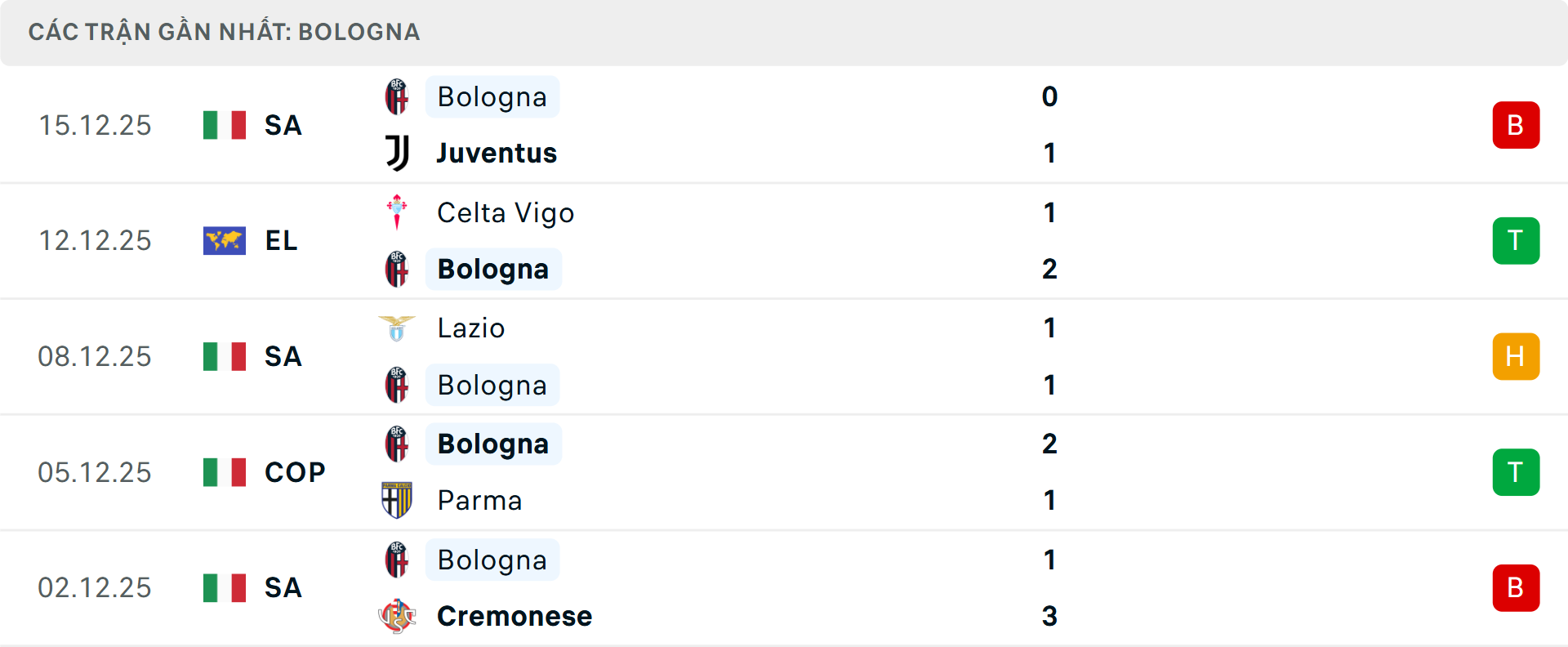This screenshot has height=647, width=1568.
Task: Open the Cremonese team link
Action: 514,616
